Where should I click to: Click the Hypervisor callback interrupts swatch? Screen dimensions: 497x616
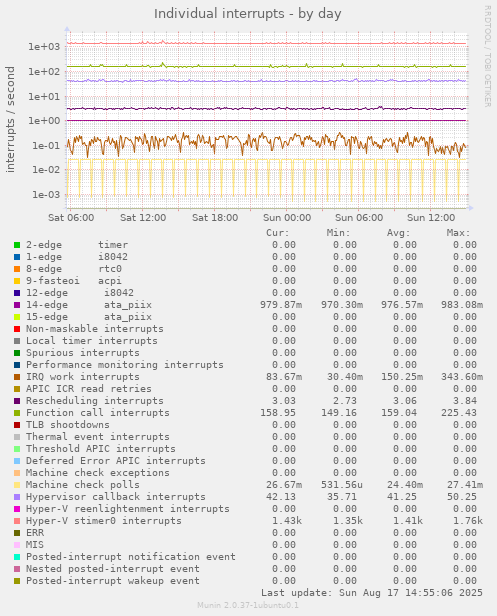point(17,497)
